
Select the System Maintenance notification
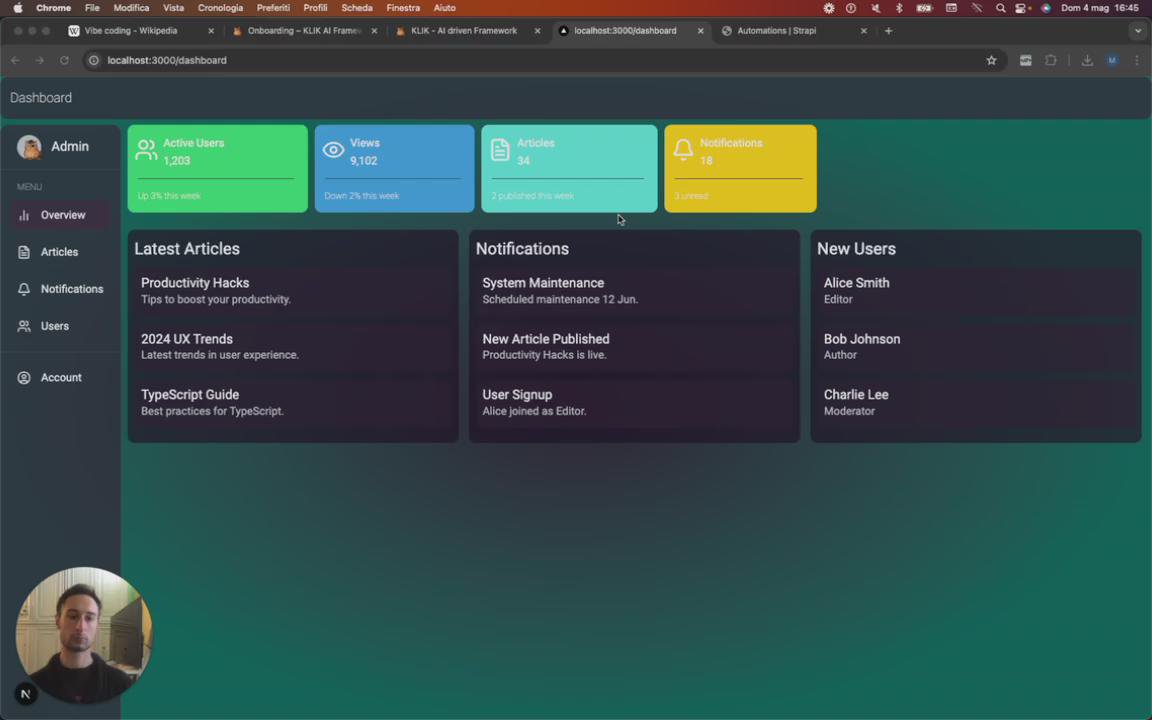pyautogui.click(x=634, y=291)
